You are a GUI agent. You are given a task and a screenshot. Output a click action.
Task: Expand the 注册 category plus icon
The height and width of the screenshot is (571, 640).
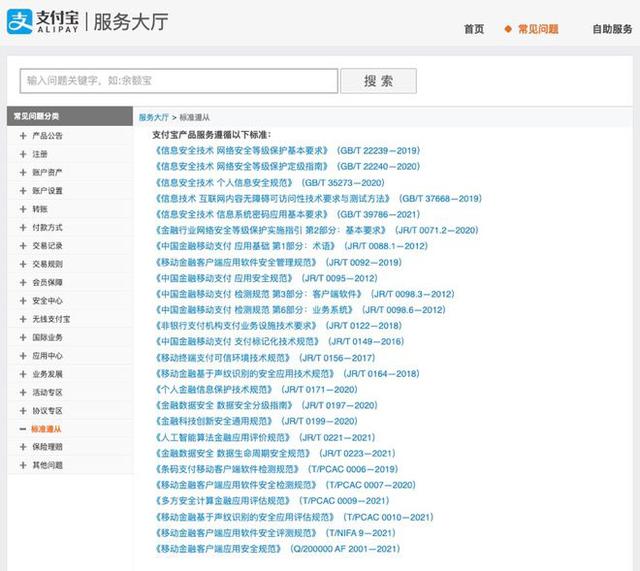point(23,154)
